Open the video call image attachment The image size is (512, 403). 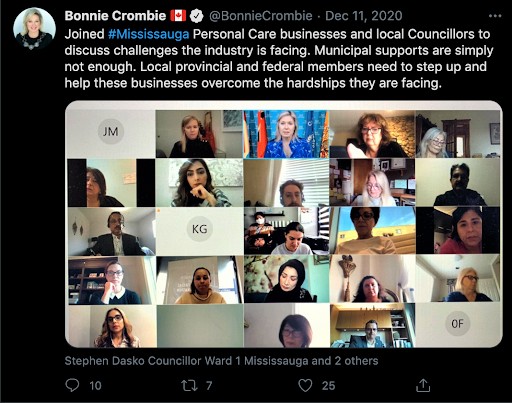[284, 224]
